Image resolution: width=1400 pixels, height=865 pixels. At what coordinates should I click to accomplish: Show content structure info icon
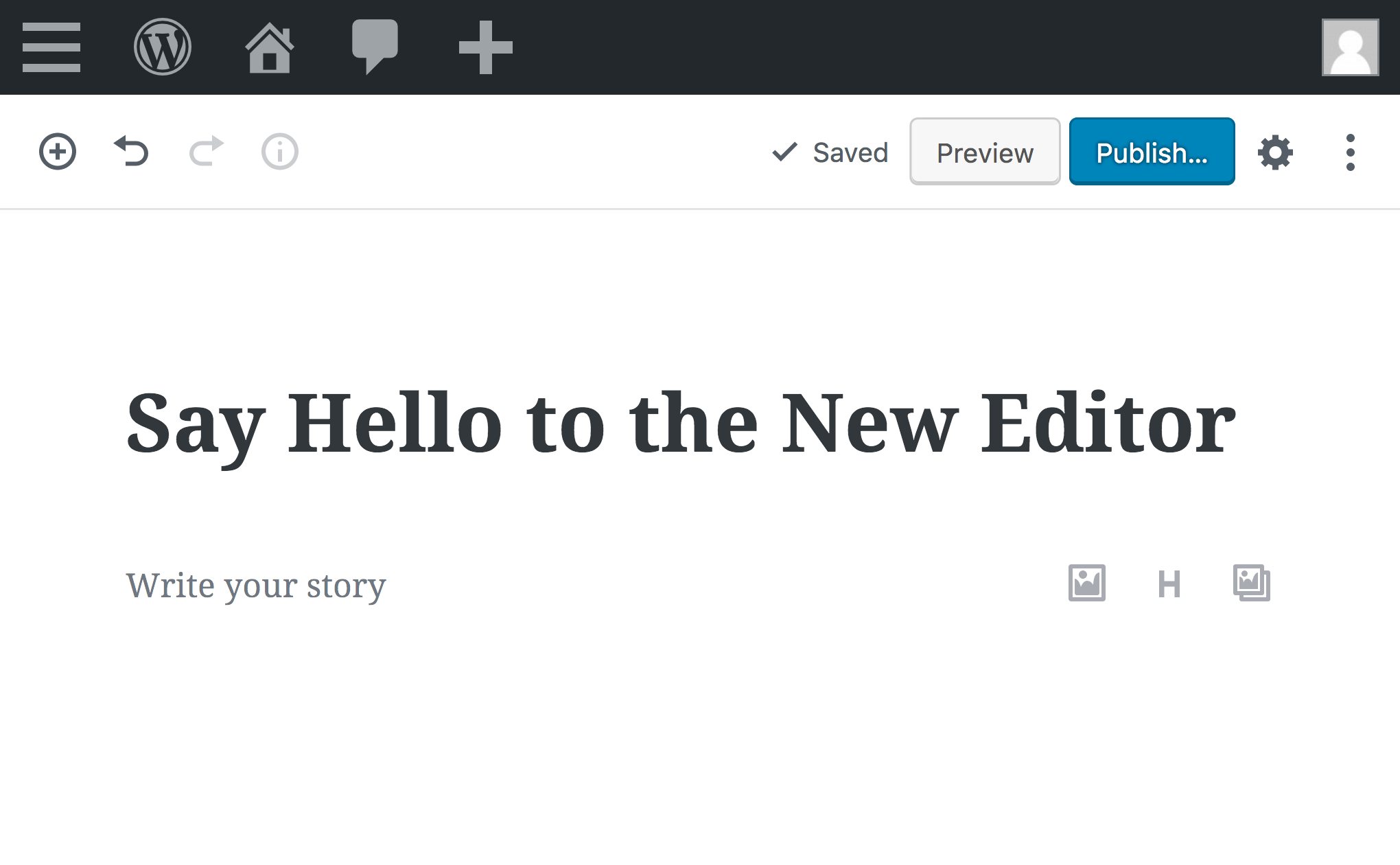click(x=280, y=152)
